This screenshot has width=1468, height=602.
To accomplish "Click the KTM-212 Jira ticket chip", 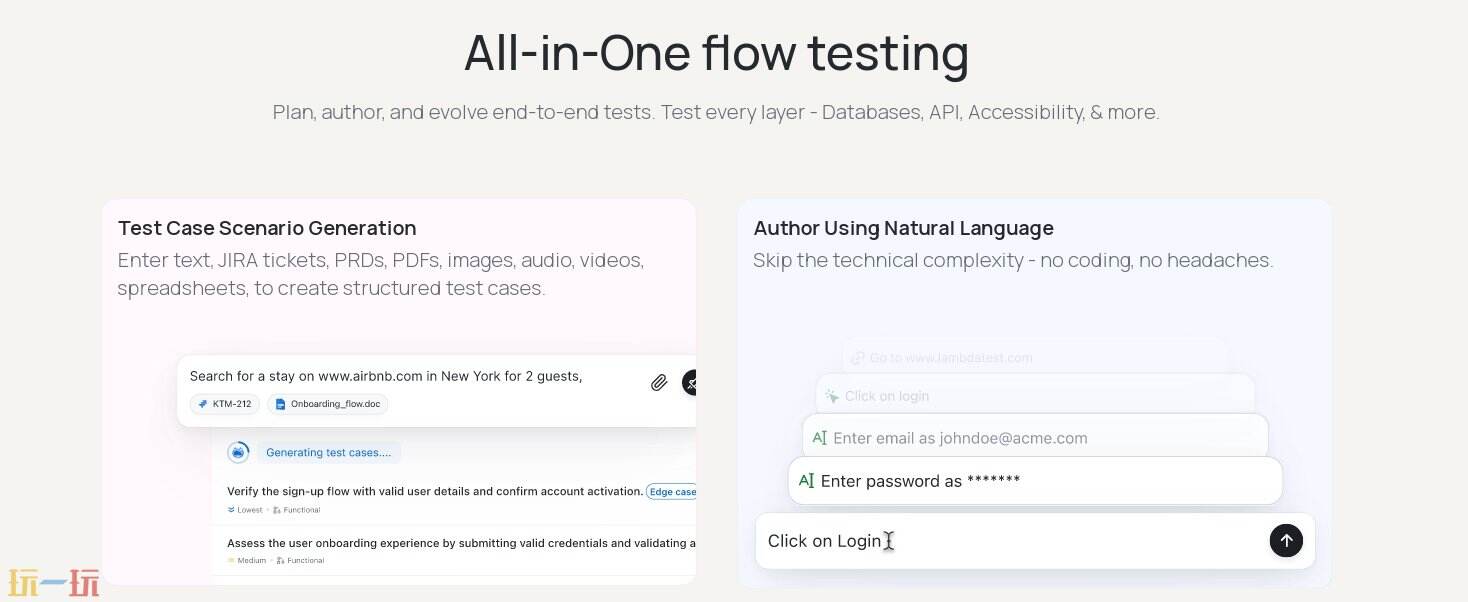I will tap(225, 404).
